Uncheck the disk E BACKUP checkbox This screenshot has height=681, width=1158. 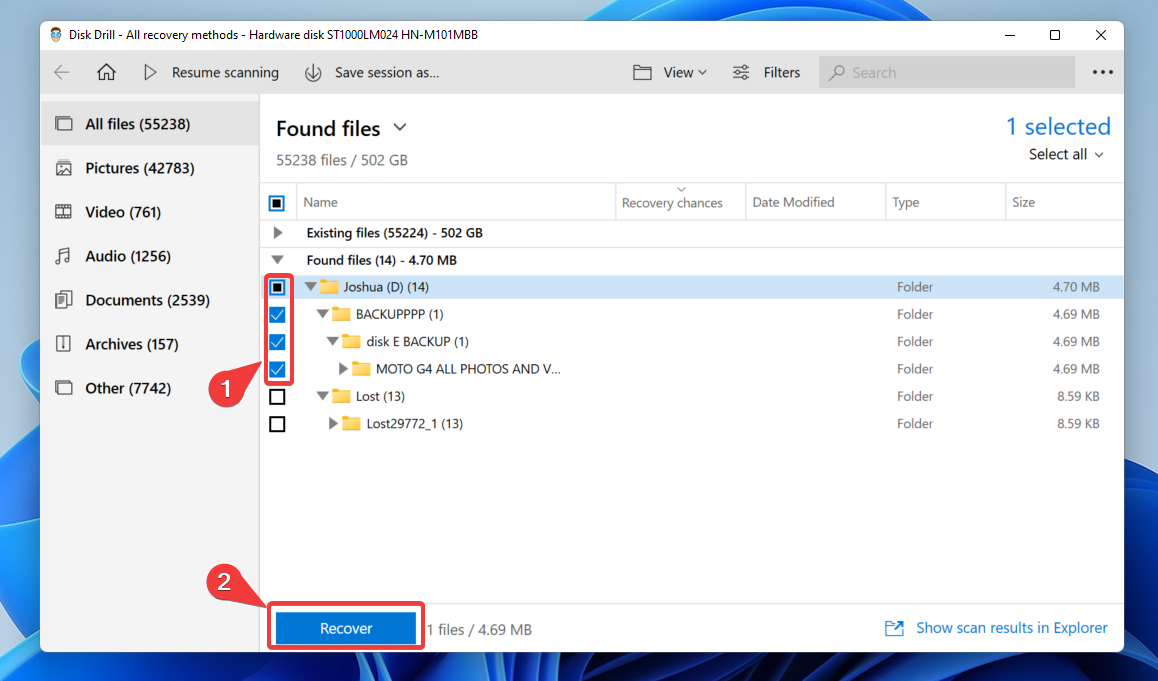click(x=277, y=342)
